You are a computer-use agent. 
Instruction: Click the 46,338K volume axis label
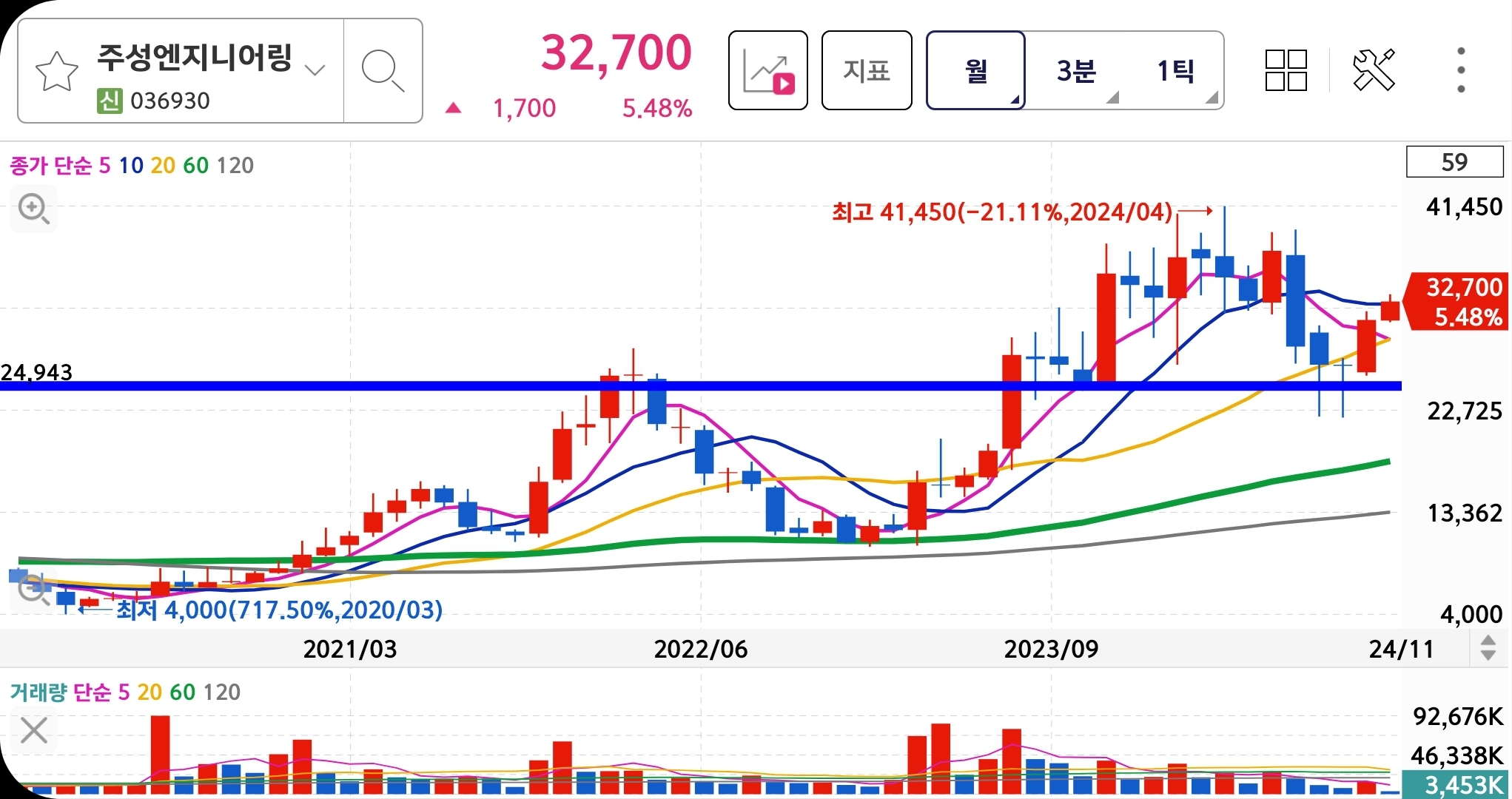(x=1457, y=755)
